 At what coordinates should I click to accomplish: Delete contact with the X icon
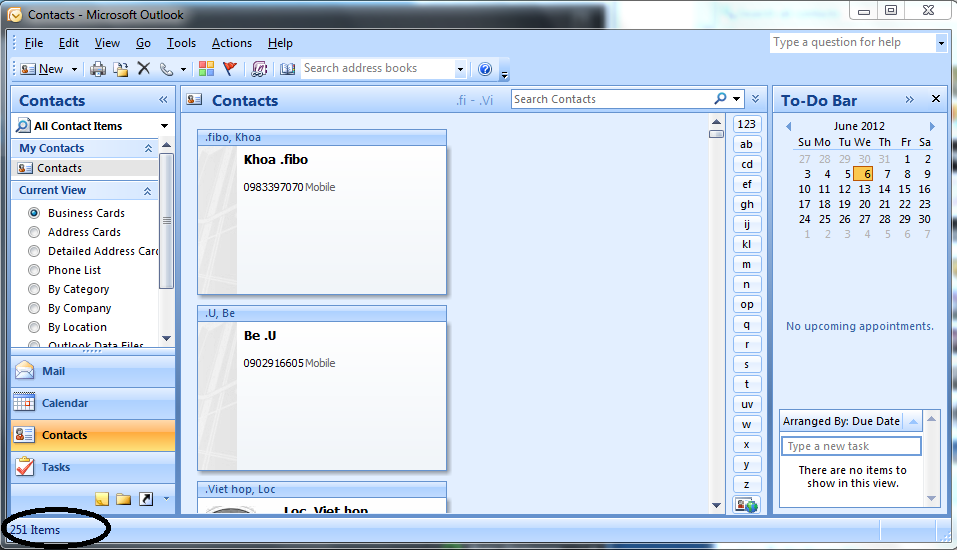coord(144,68)
